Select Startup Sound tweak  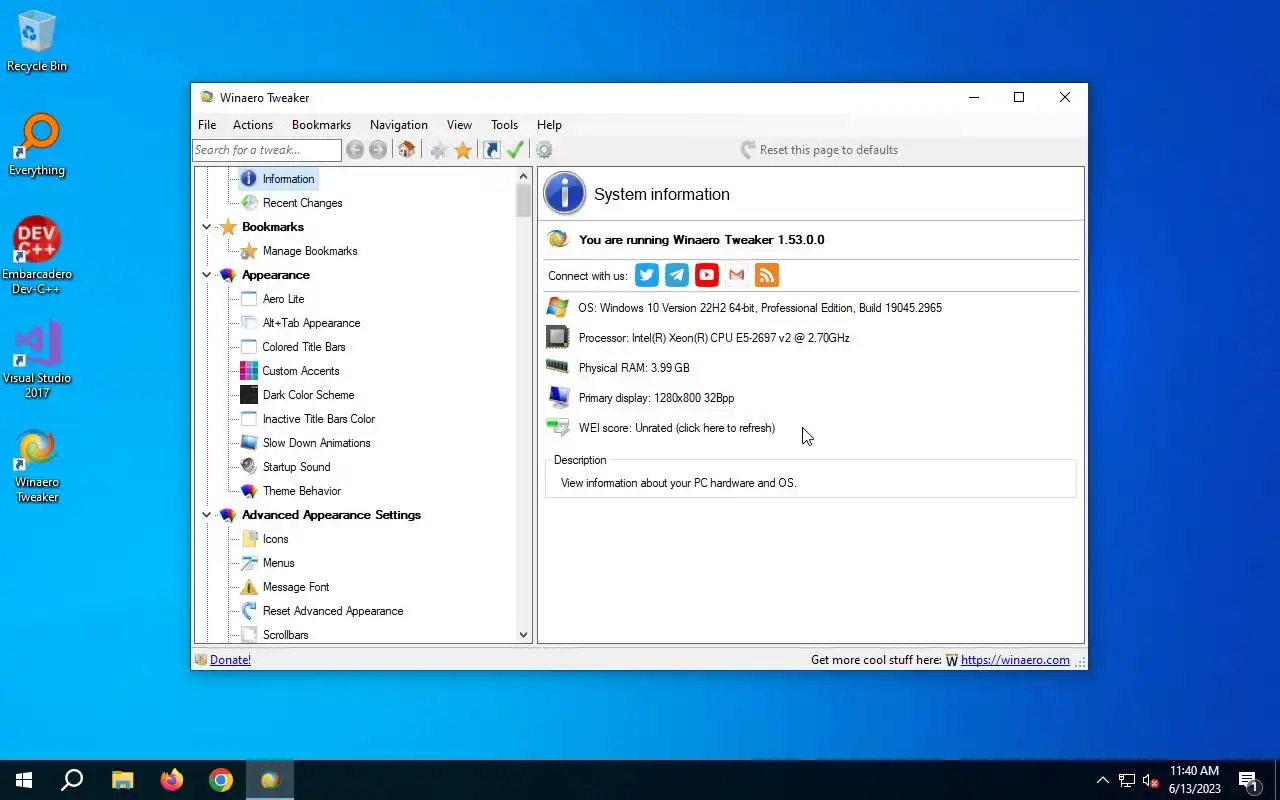click(x=296, y=467)
